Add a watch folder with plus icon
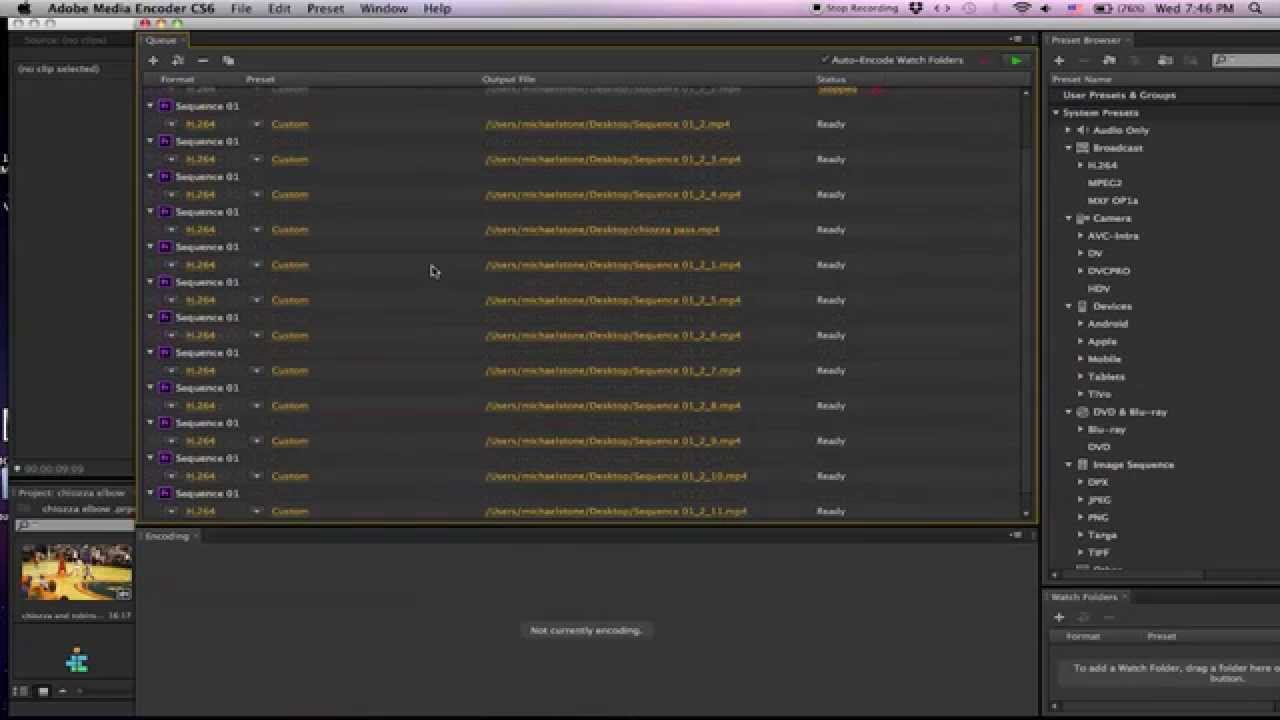Image resolution: width=1280 pixels, height=720 pixels. click(1059, 617)
